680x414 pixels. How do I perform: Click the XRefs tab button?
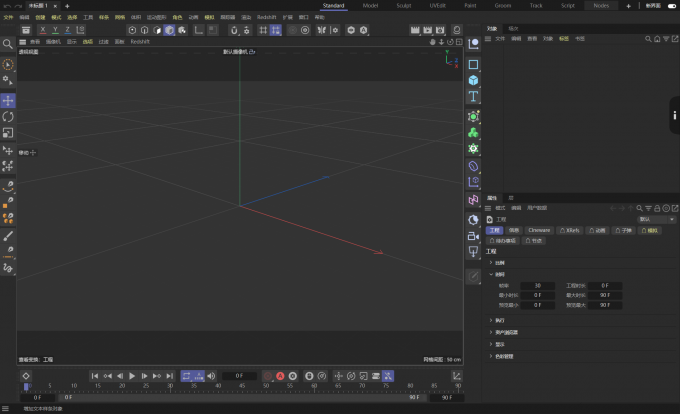click(x=570, y=230)
